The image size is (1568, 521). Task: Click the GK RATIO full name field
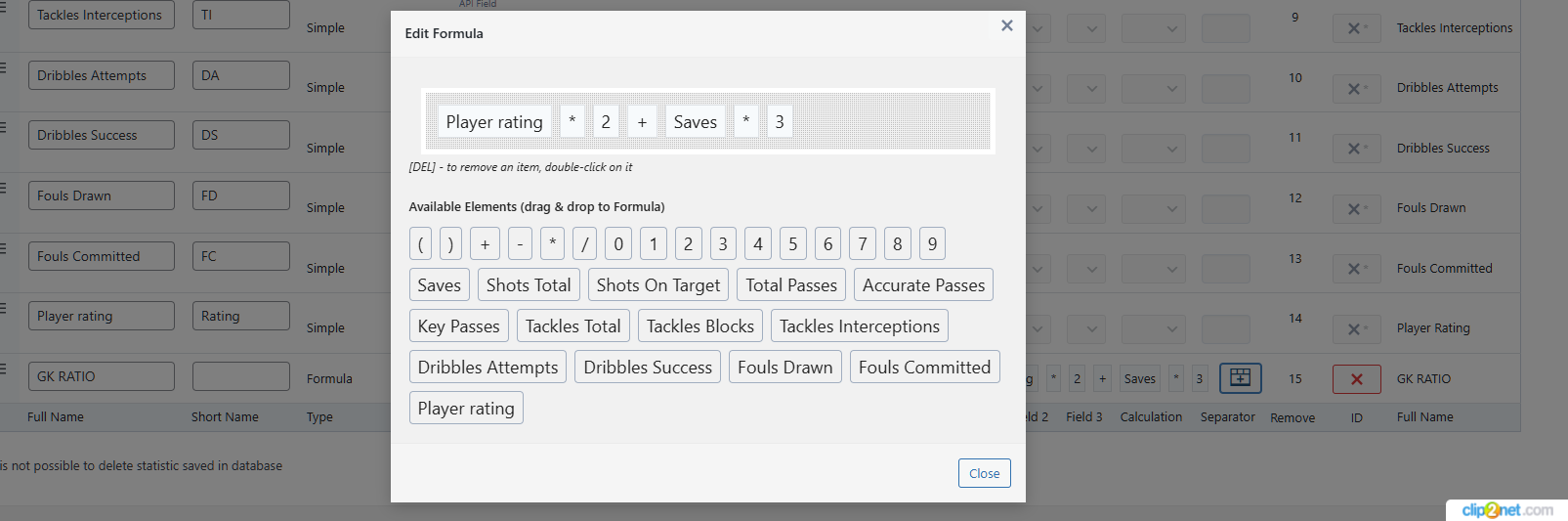(x=102, y=376)
